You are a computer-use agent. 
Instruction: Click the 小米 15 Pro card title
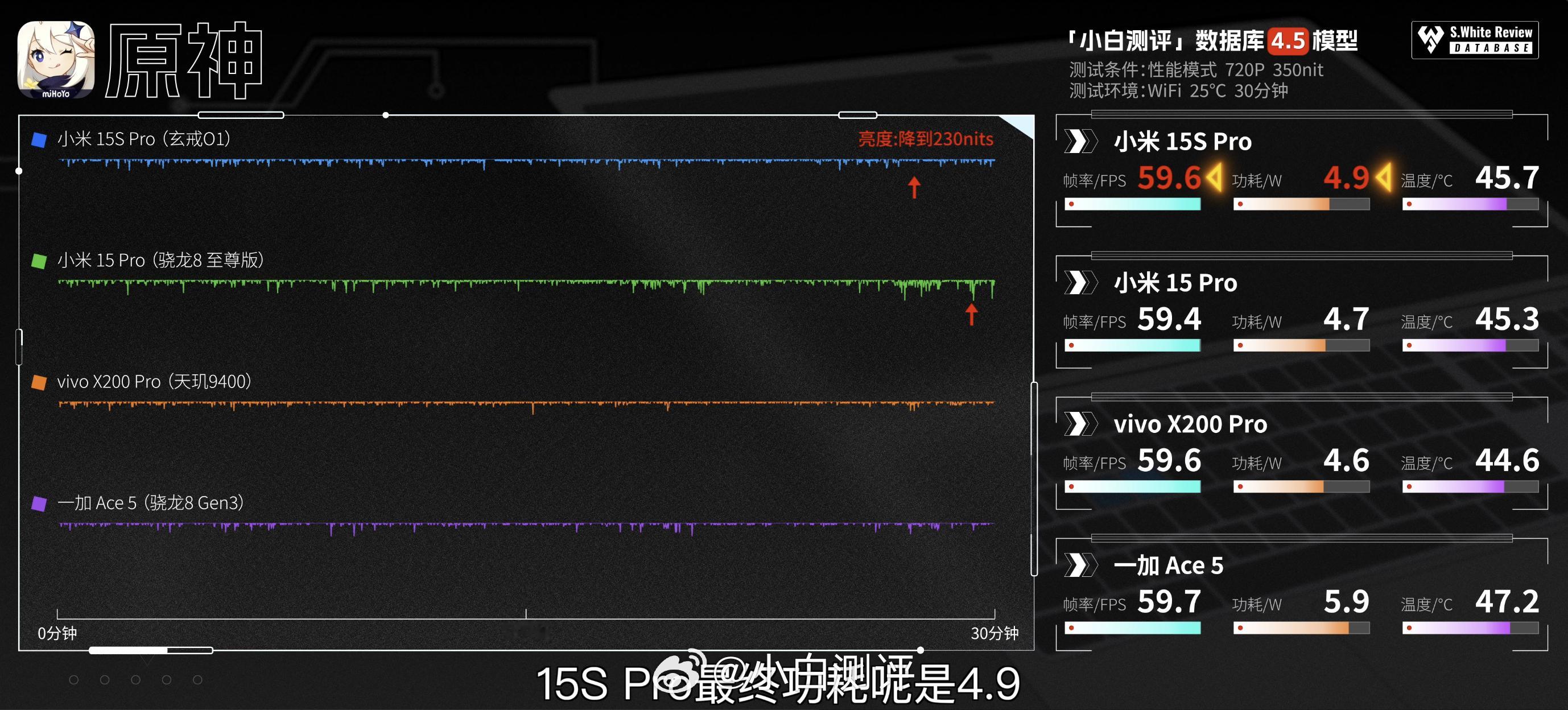(x=1175, y=283)
